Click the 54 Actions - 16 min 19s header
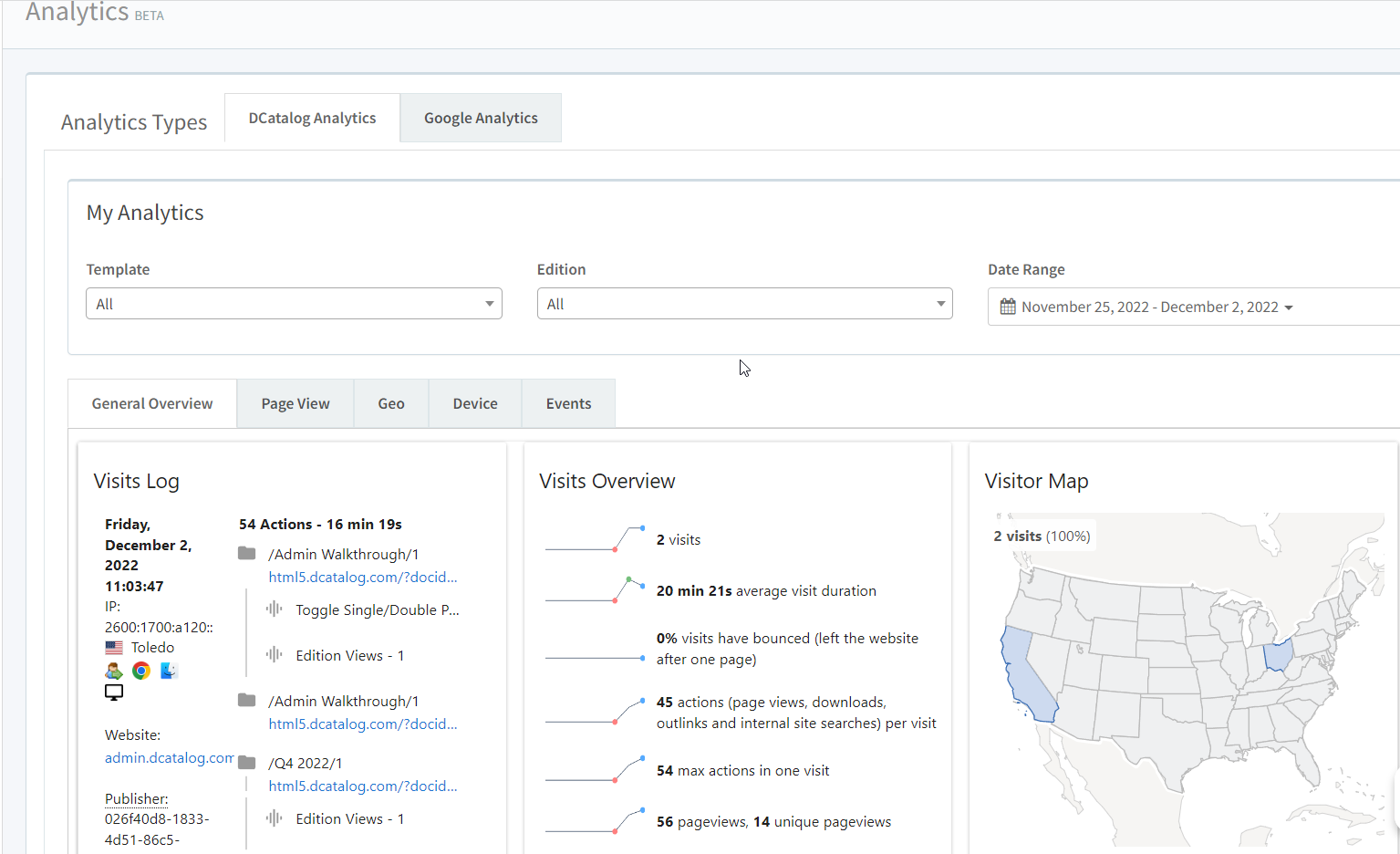 click(x=320, y=524)
